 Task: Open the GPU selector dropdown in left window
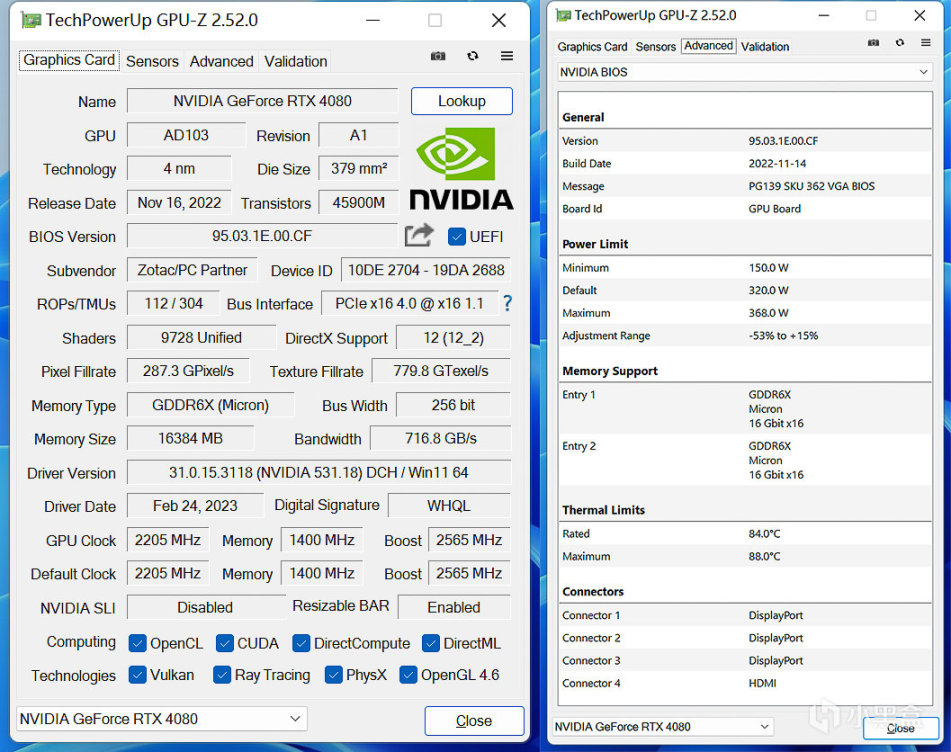[161, 719]
